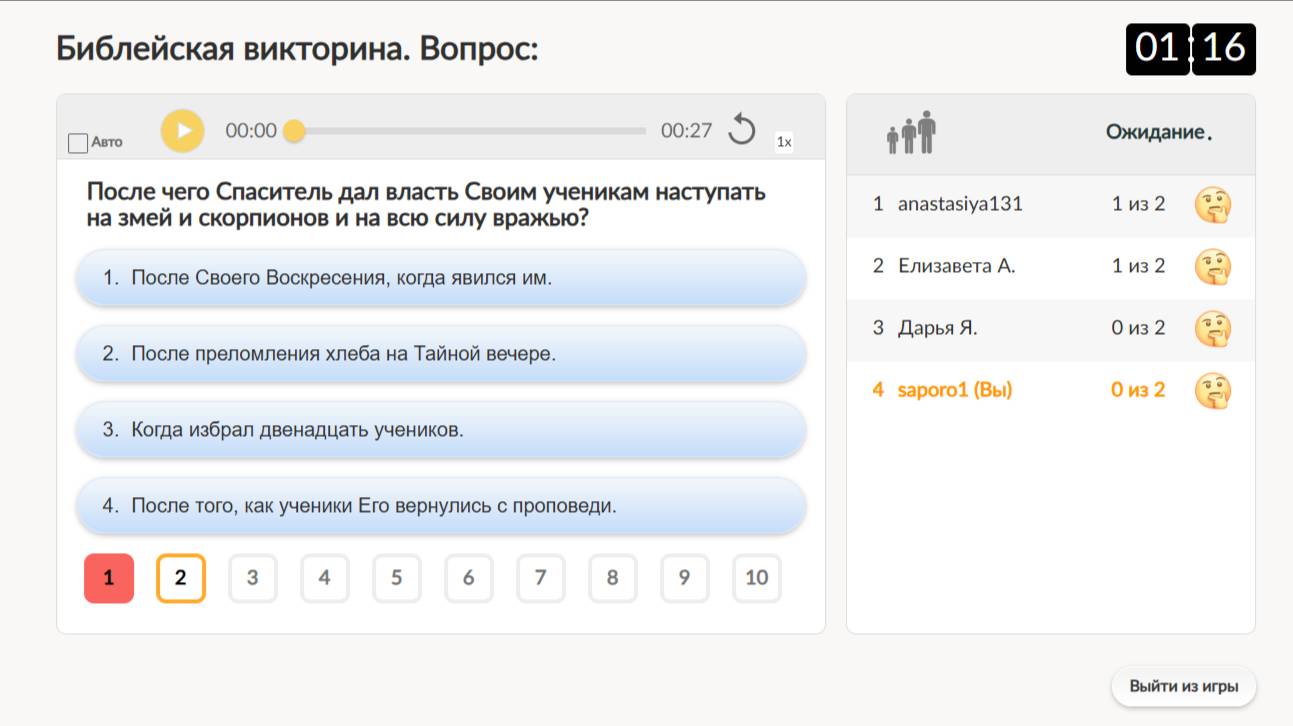Restart audio with the replay icon
Screen dimensions: 1293x726
[x=741, y=130]
